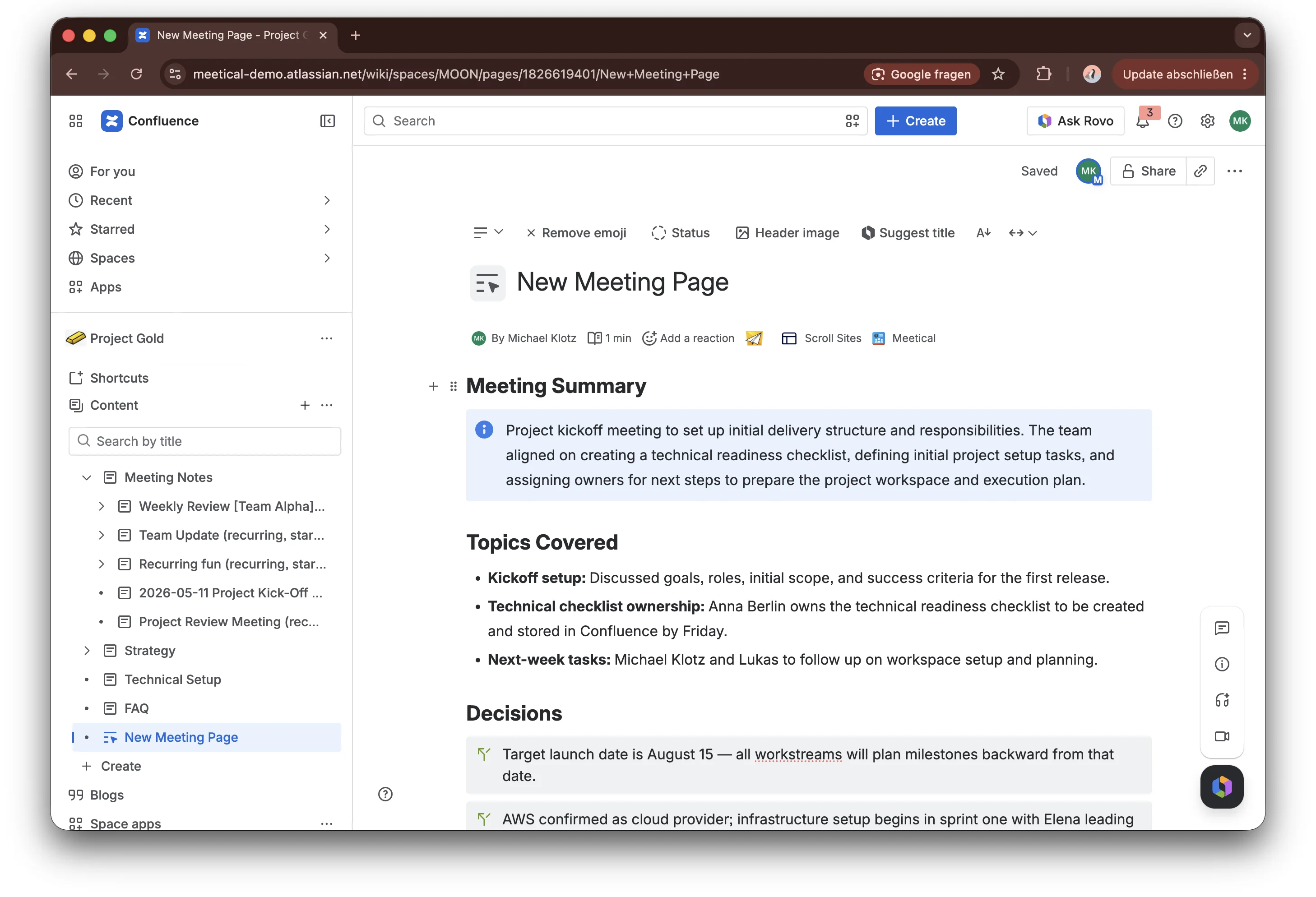Open Project Gold more actions menu
Screen dimensions: 1316x897
326,338
